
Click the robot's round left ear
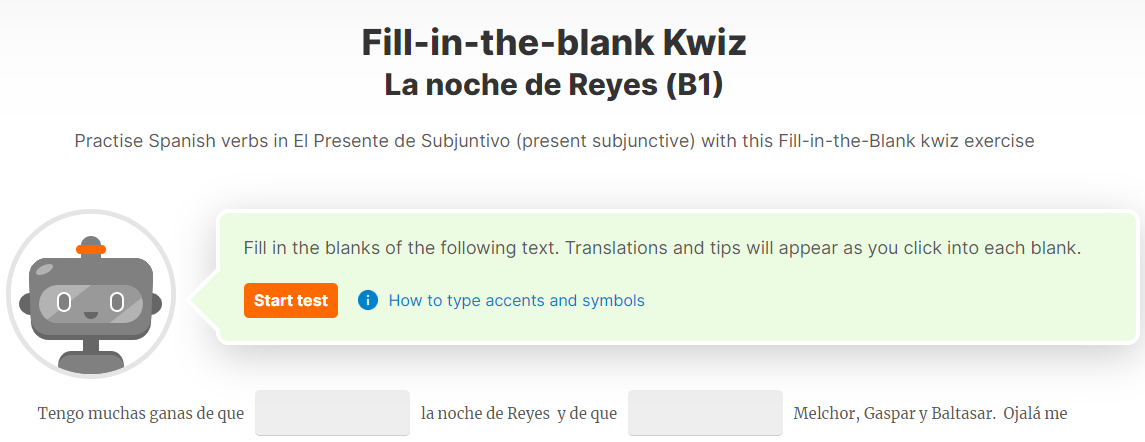(x=24, y=302)
